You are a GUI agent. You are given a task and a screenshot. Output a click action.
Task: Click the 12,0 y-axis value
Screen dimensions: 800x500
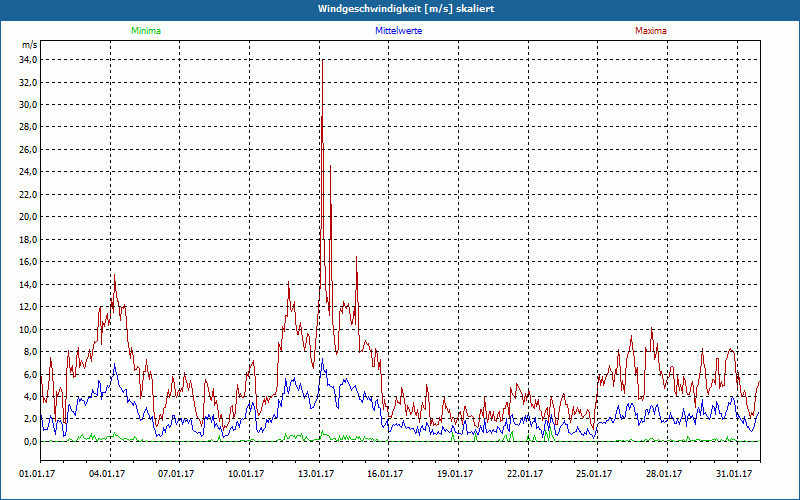(x=28, y=306)
